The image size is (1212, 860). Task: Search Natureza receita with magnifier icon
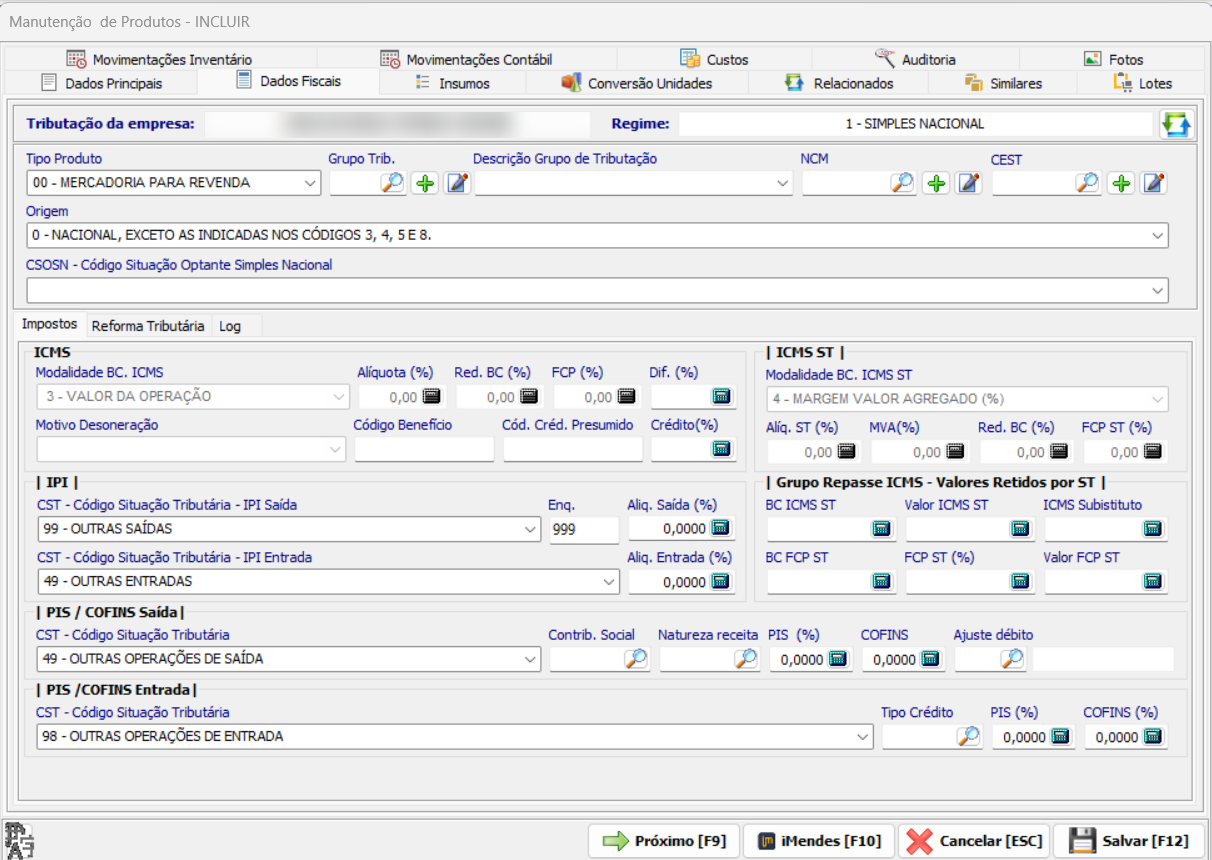746,659
